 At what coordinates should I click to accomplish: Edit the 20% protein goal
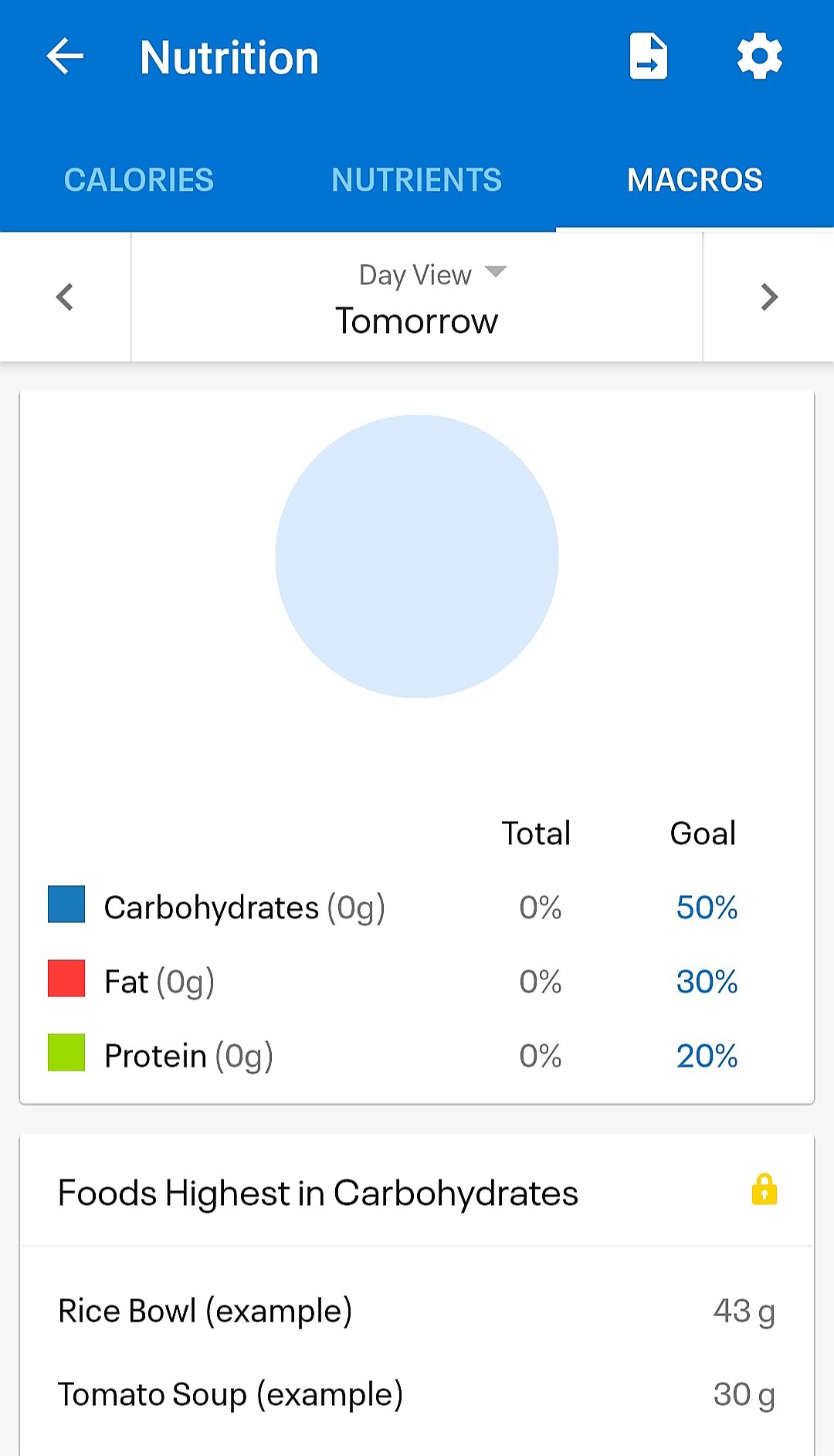point(707,1056)
